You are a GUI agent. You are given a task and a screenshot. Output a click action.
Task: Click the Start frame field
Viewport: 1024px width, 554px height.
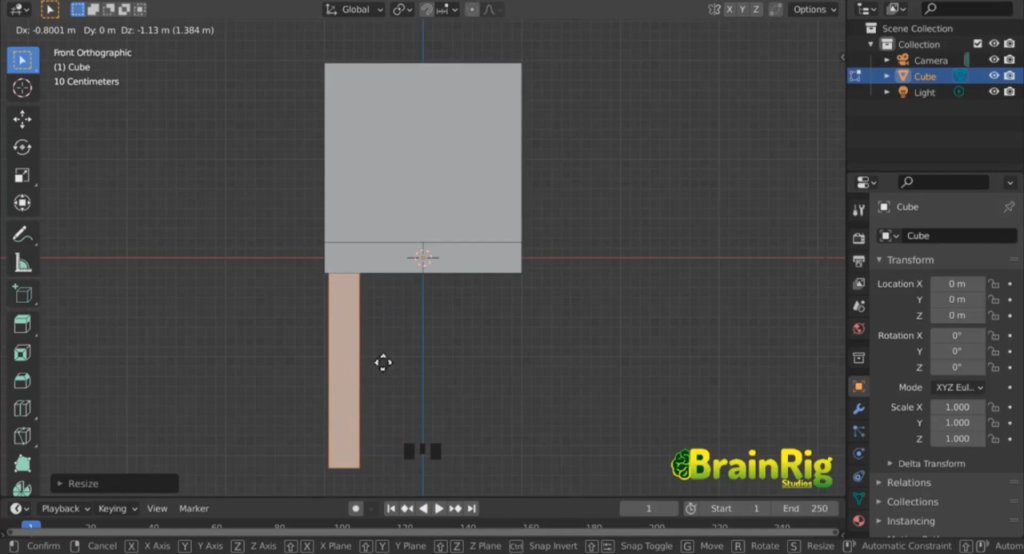coord(736,508)
